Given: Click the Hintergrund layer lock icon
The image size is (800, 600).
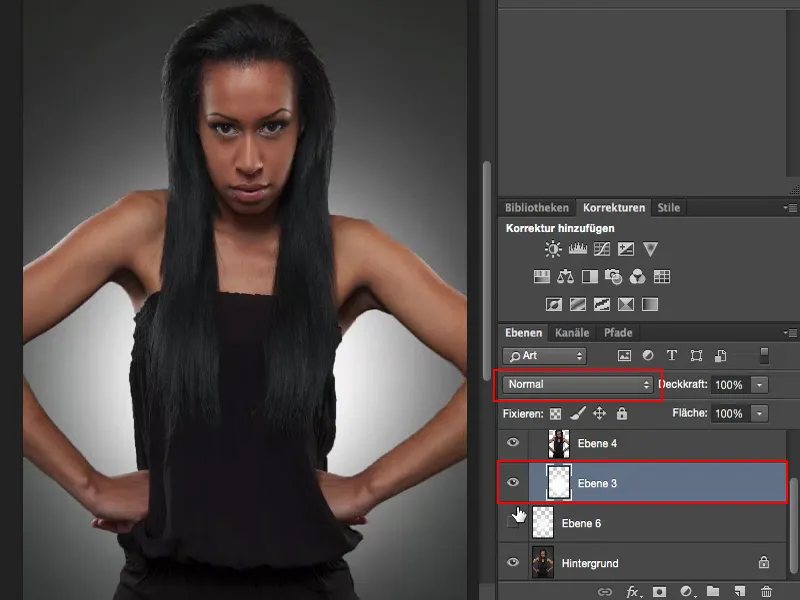Looking at the screenshot, I should pyautogui.click(x=764, y=562).
